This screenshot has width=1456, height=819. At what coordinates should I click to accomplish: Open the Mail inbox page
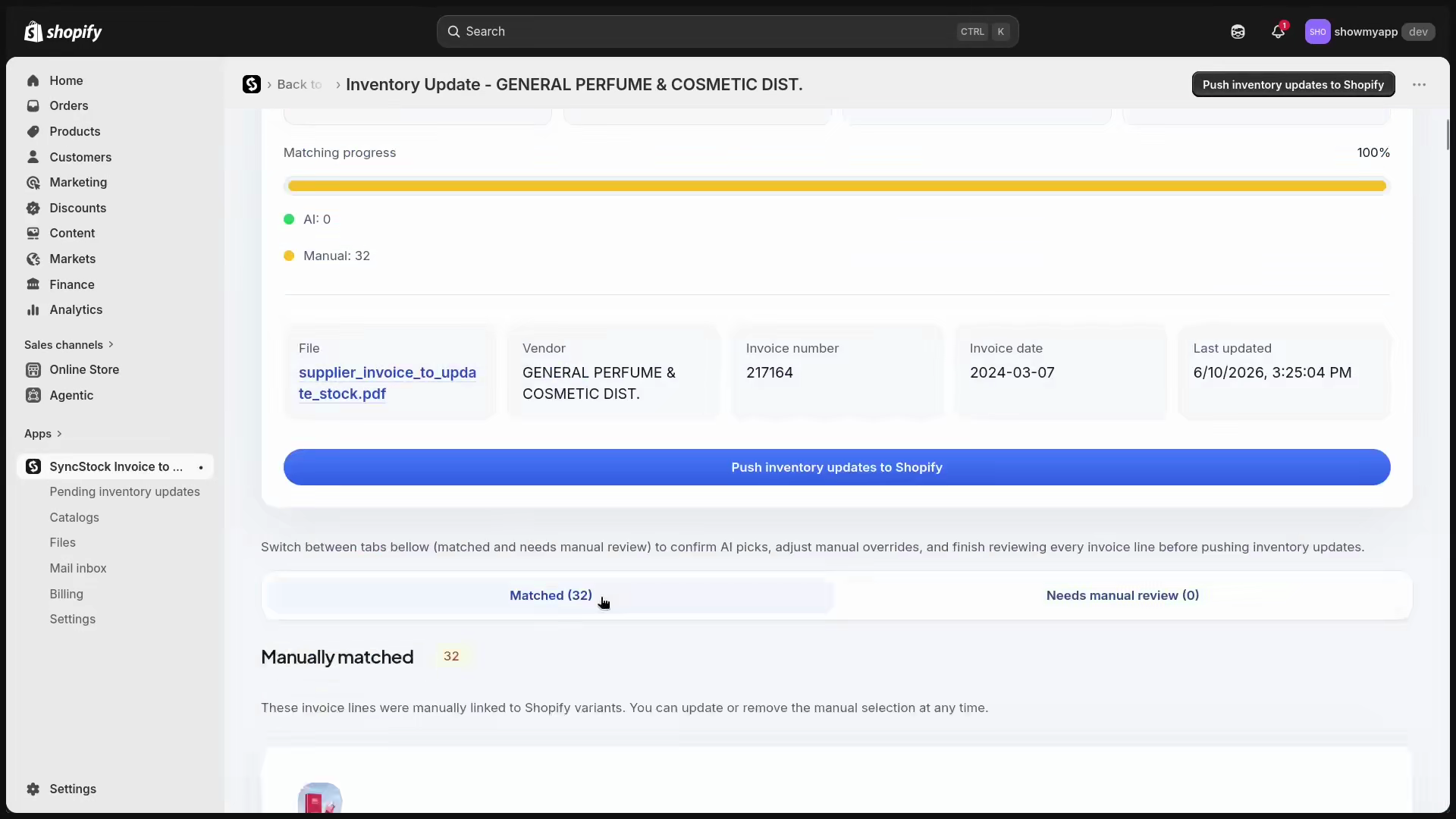coord(77,568)
